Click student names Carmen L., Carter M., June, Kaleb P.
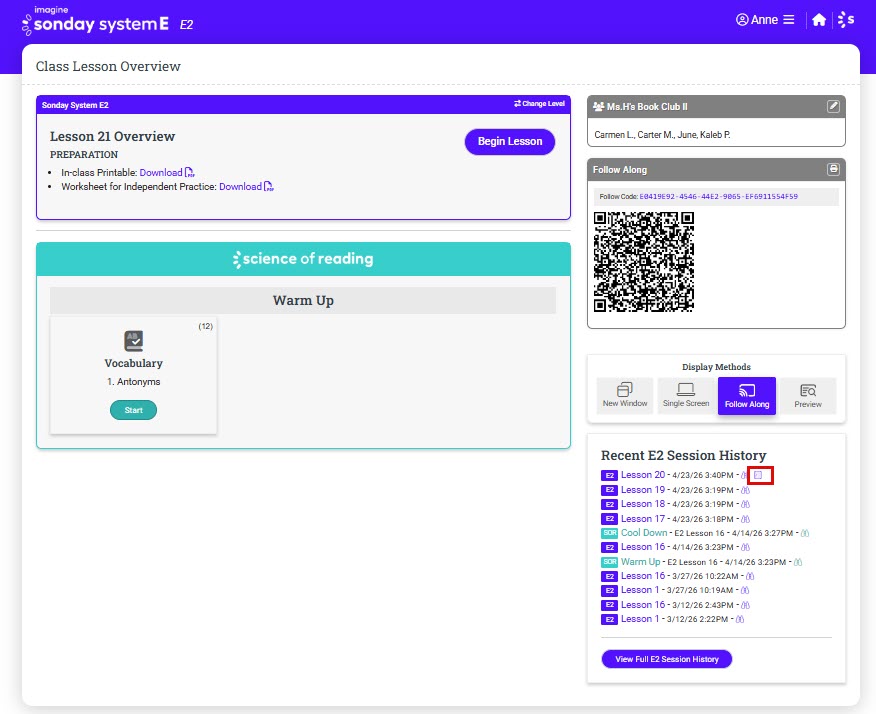Image resolution: width=876 pixels, height=714 pixels. [662, 135]
